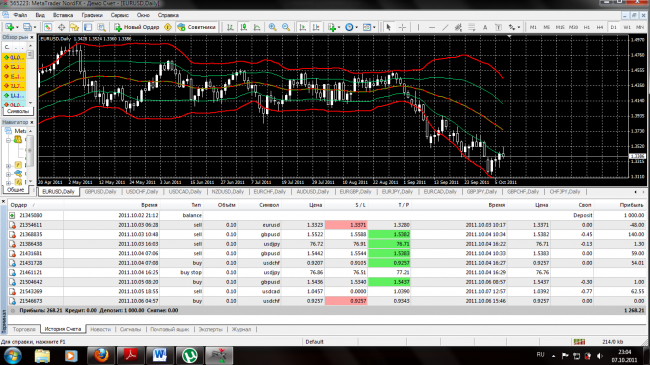The image size is (650, 365).
Task: Click the new chart toolbar icon
Action: 9,27
